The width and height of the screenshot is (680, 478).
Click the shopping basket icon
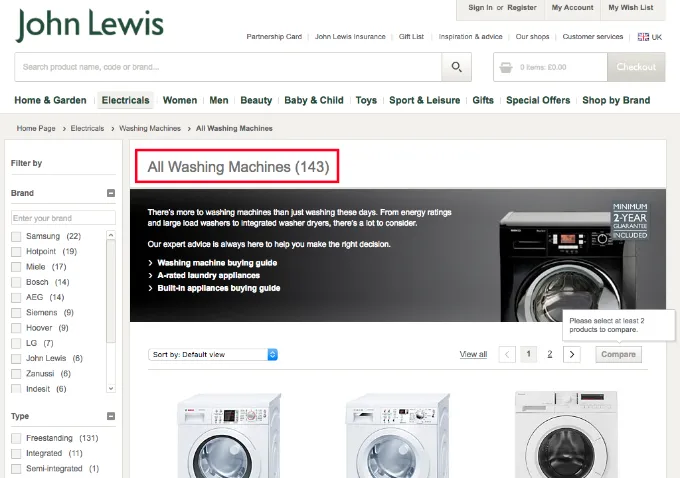[x=506, y=67]
